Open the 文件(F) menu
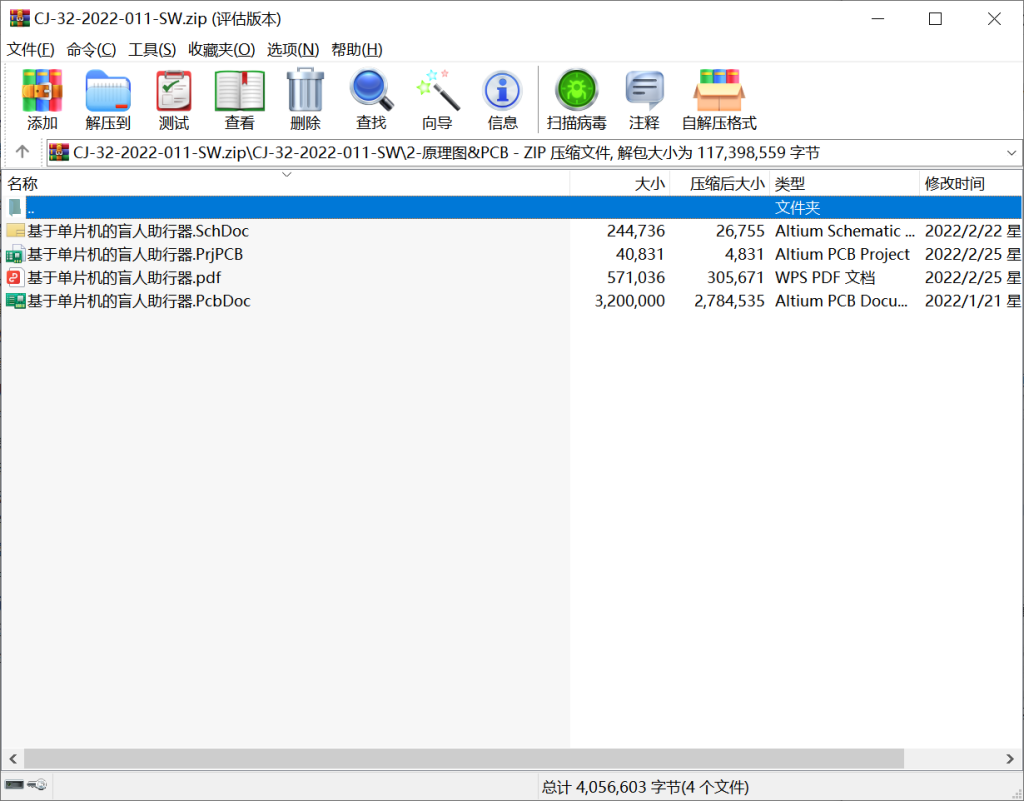The width and height of the screenshot is (1024, 801). (x=31, y=49)
